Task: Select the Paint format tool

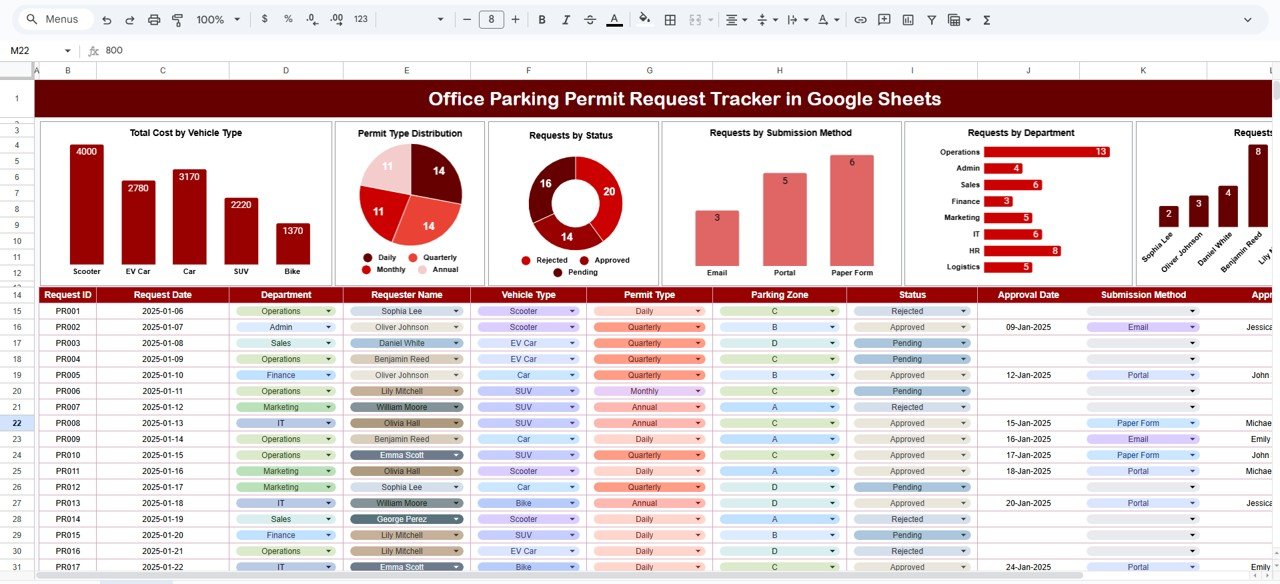Action: tap(177, 19)
